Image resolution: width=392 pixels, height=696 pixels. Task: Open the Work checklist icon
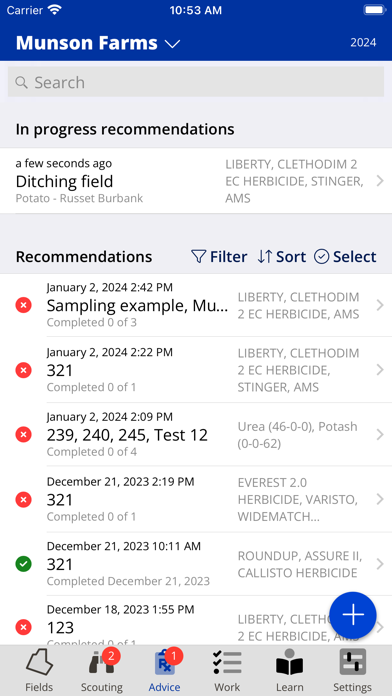pyautogui.click(x=227, y=663)
